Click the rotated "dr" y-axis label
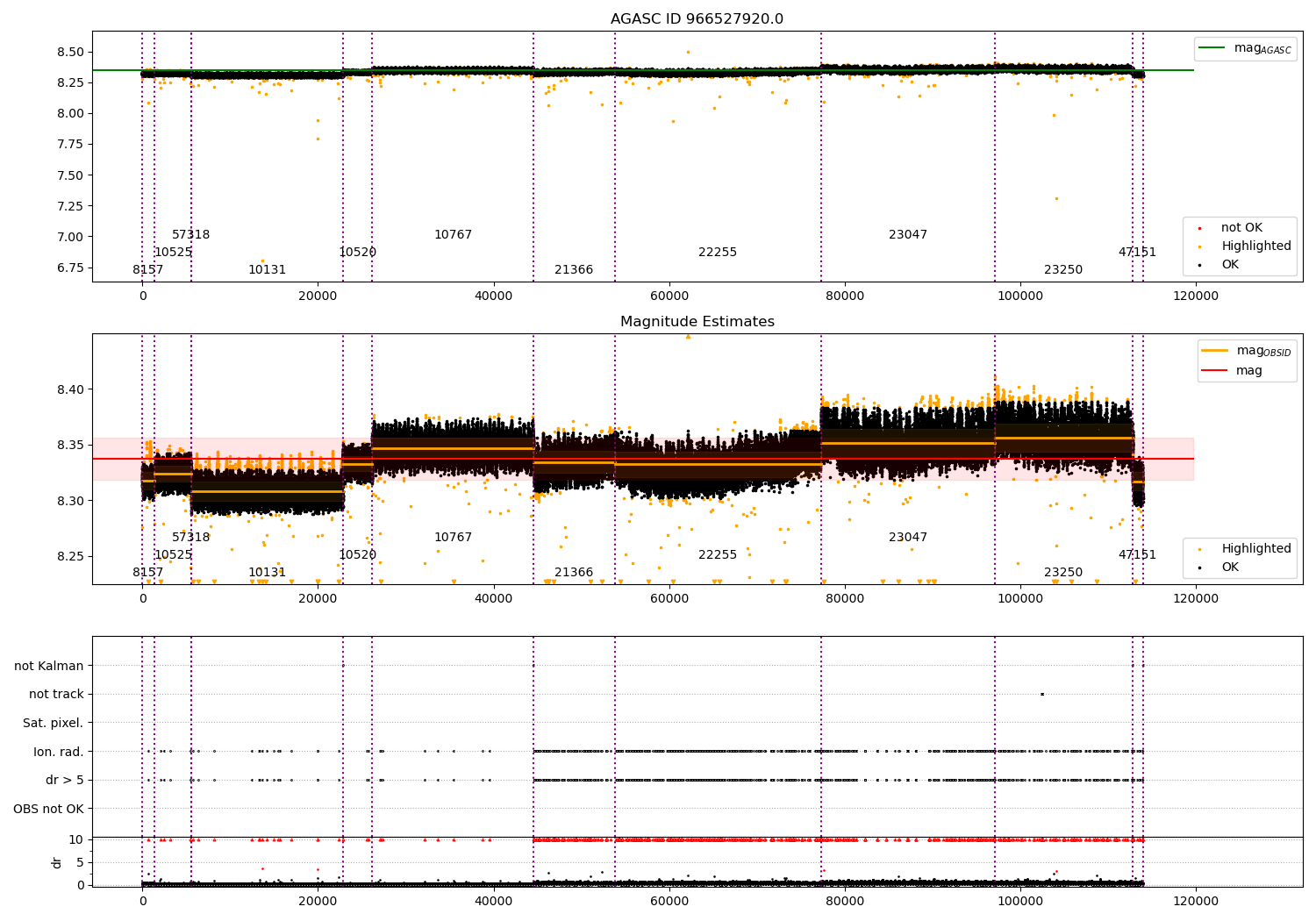This screenshot has width=1316, height=921. (x=57, y=862)
